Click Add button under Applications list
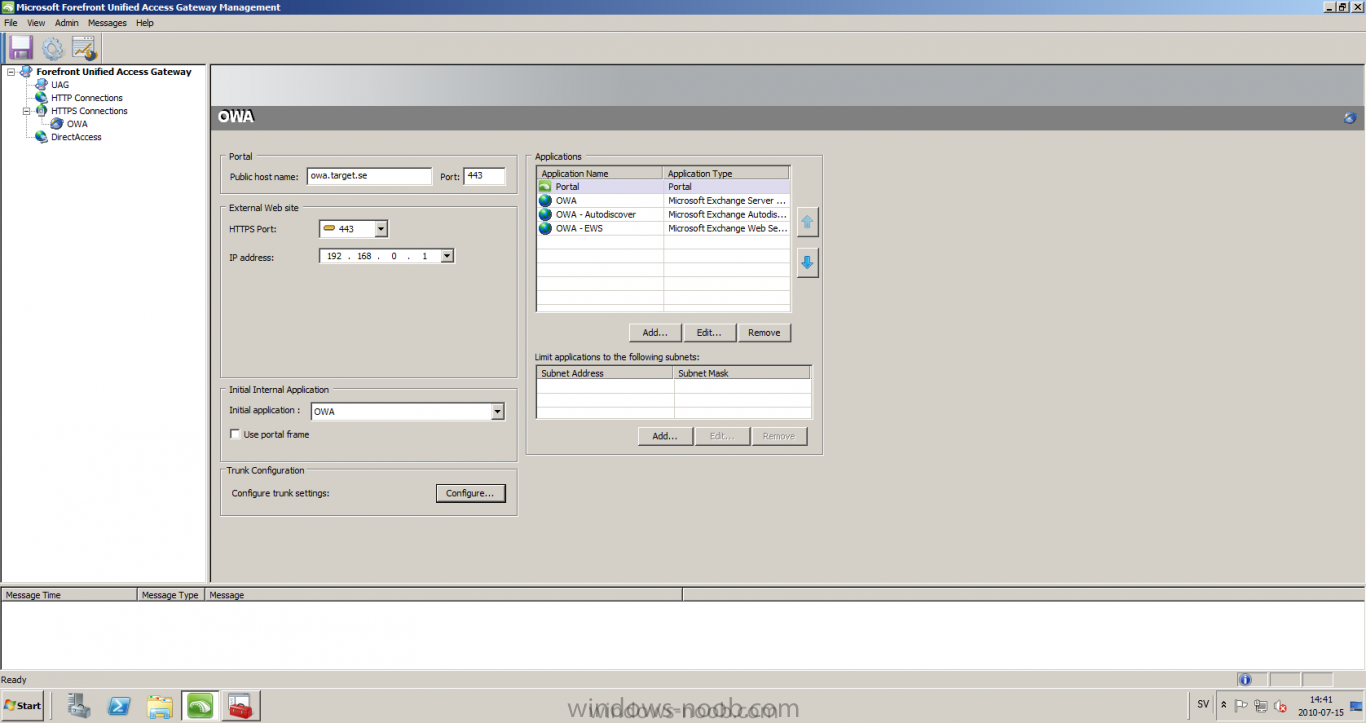Screen dimensions: 1366x723 [655, 333]
